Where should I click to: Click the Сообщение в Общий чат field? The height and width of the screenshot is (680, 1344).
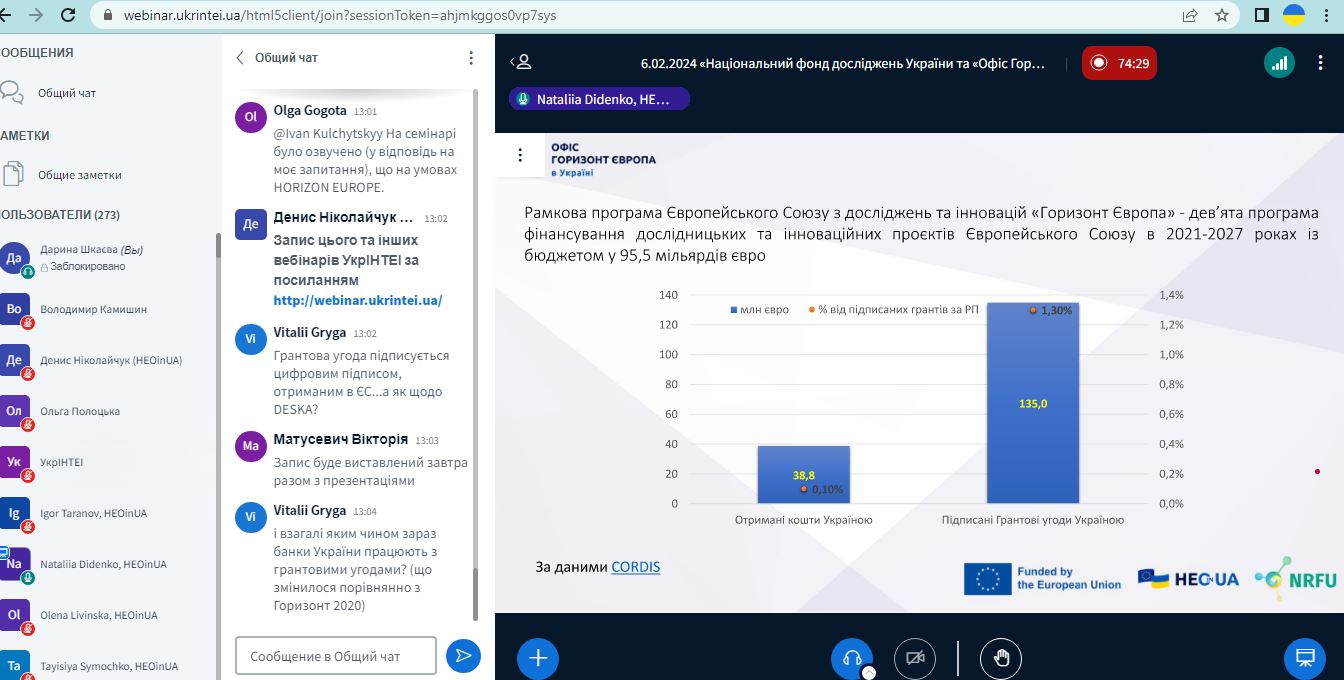tap(336, 656)
